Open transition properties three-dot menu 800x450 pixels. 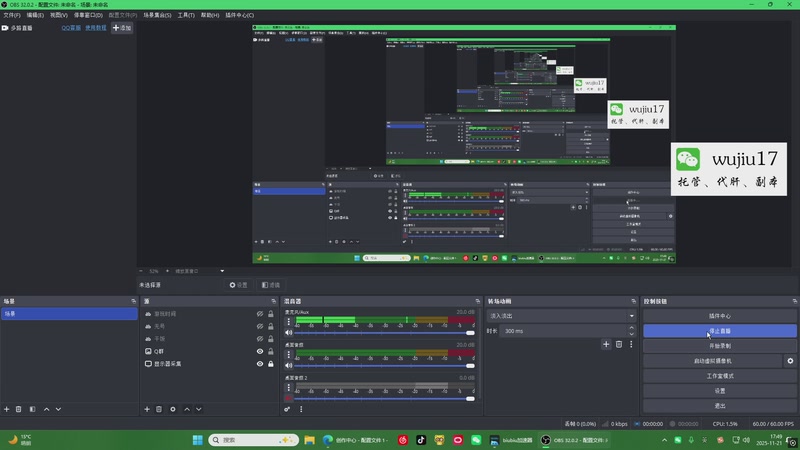(631, 344)
